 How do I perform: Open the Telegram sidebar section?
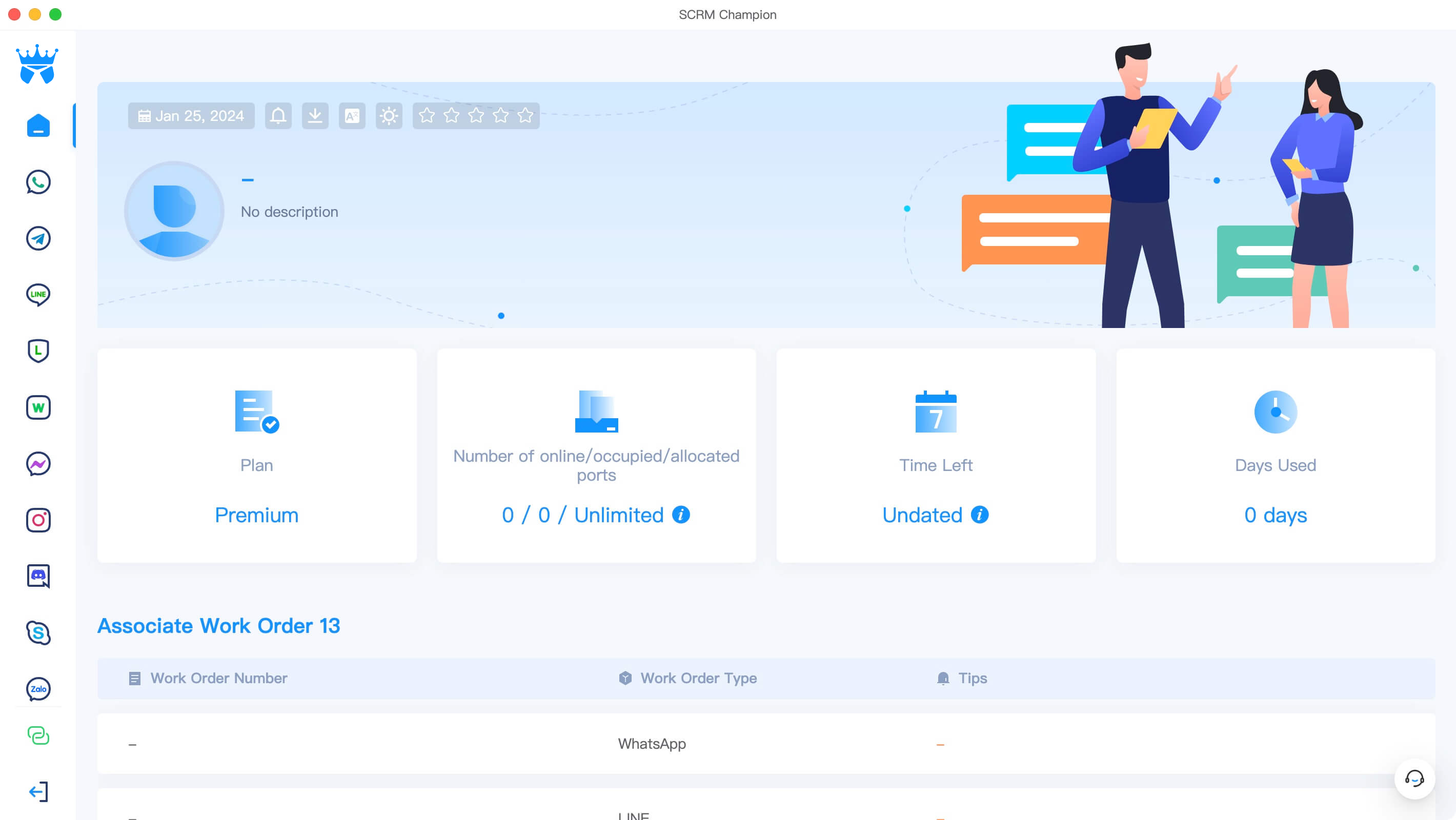(38, 238)
